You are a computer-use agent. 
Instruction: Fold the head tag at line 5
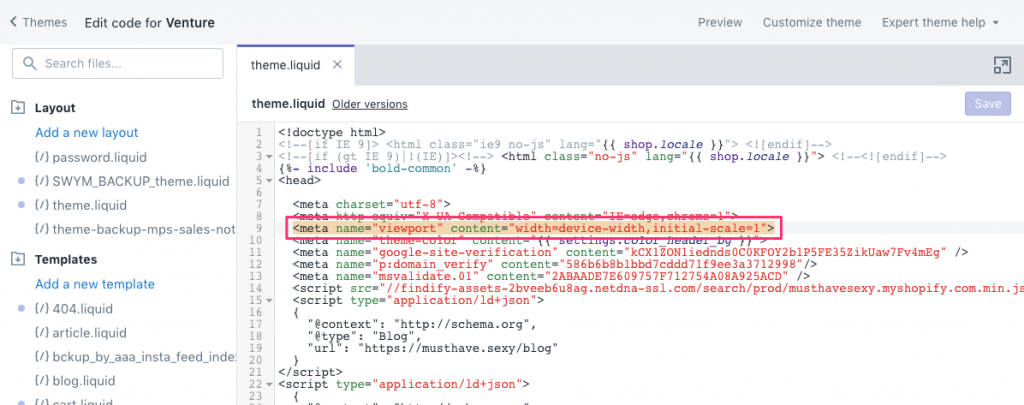point(271,181)
